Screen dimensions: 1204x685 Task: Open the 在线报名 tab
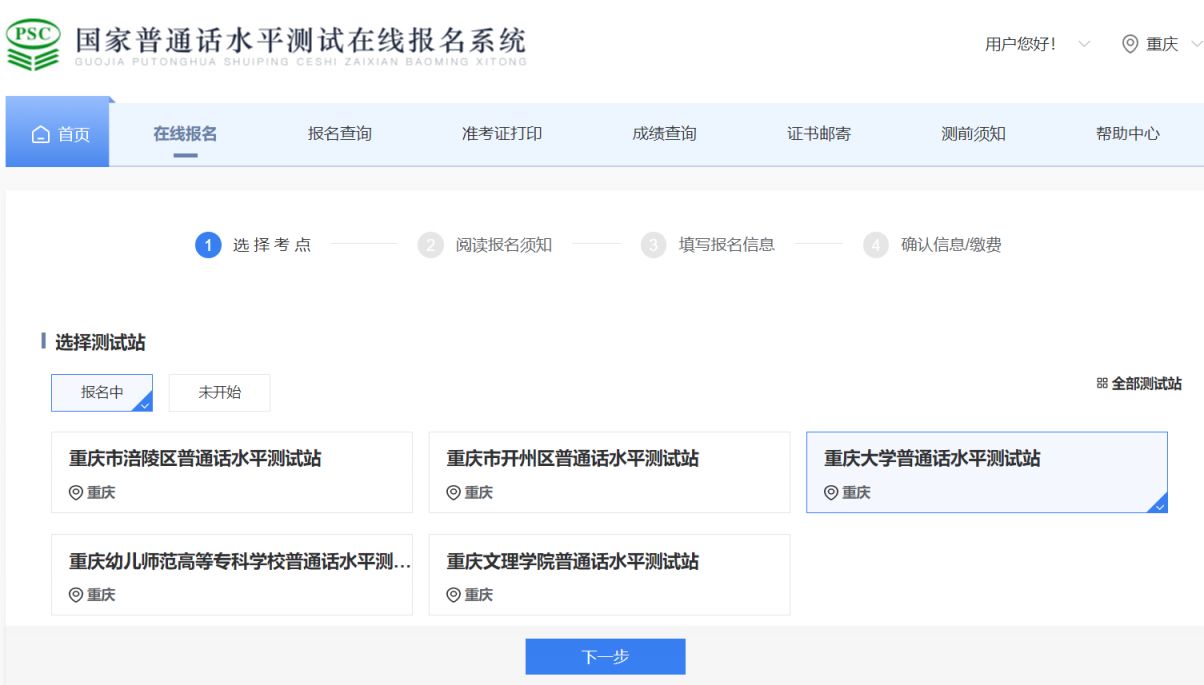point(185,134)
